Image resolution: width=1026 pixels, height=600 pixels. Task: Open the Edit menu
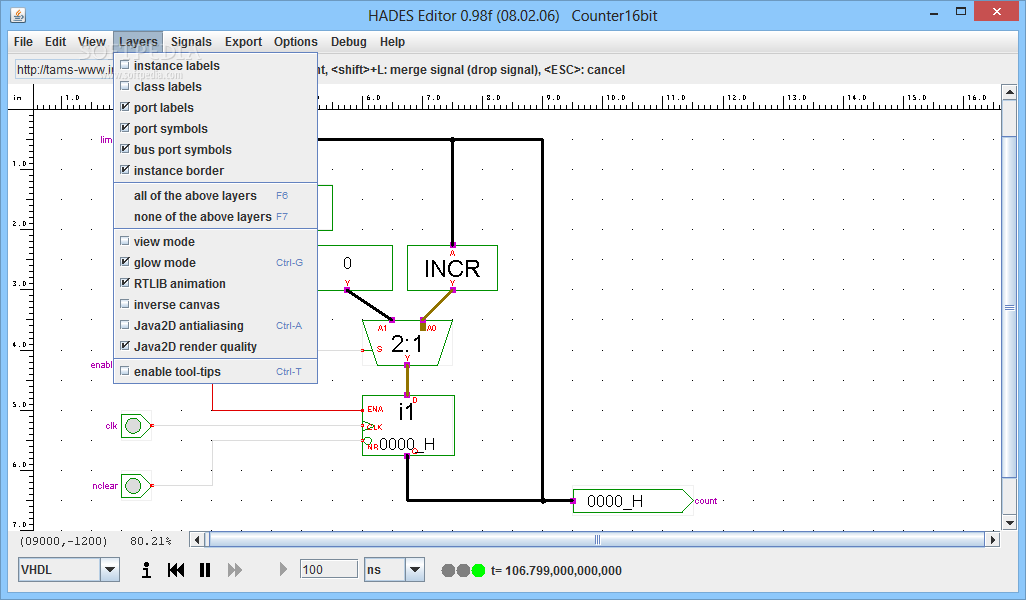tap(56, 42)
